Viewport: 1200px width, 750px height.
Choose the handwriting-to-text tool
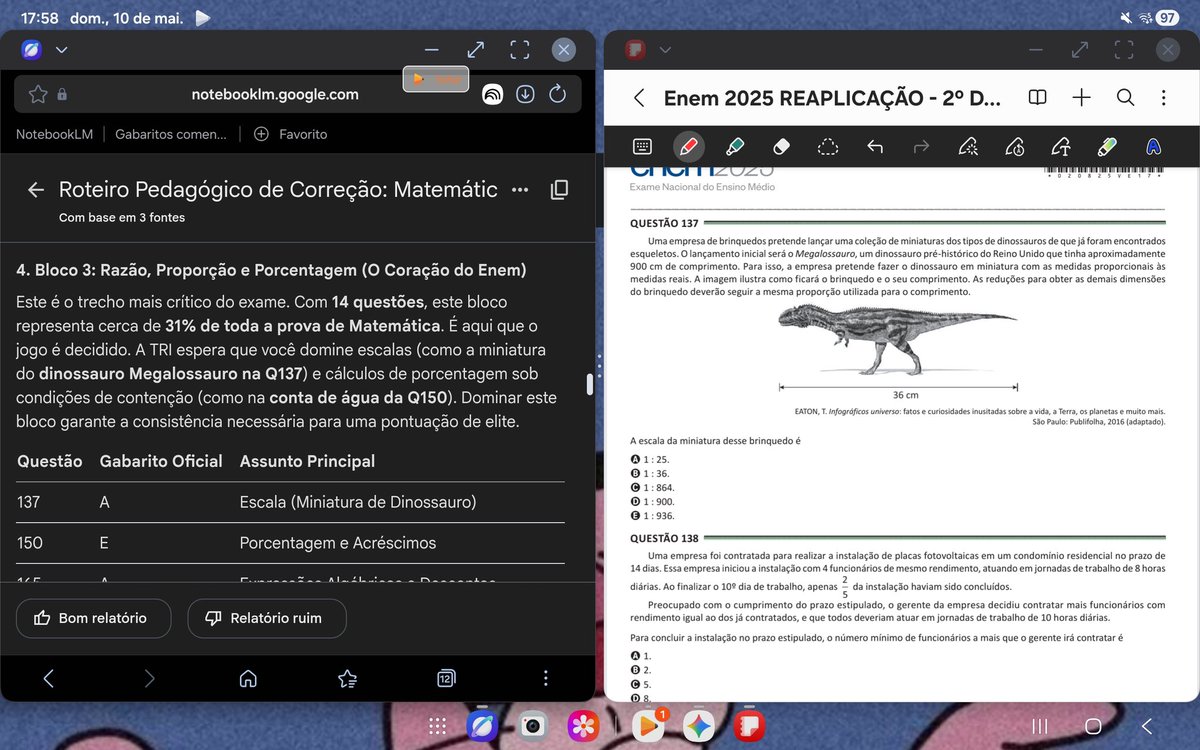[1061, 147]
